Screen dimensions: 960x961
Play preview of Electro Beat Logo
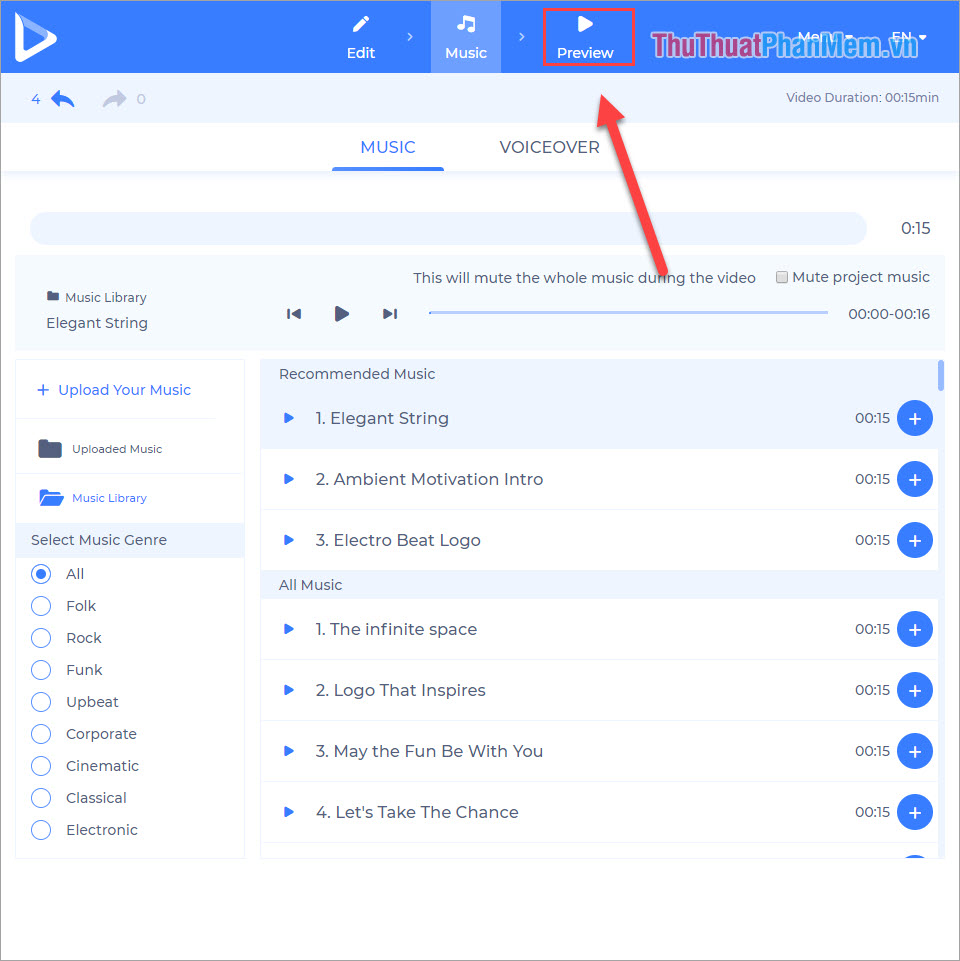point(289,540)
